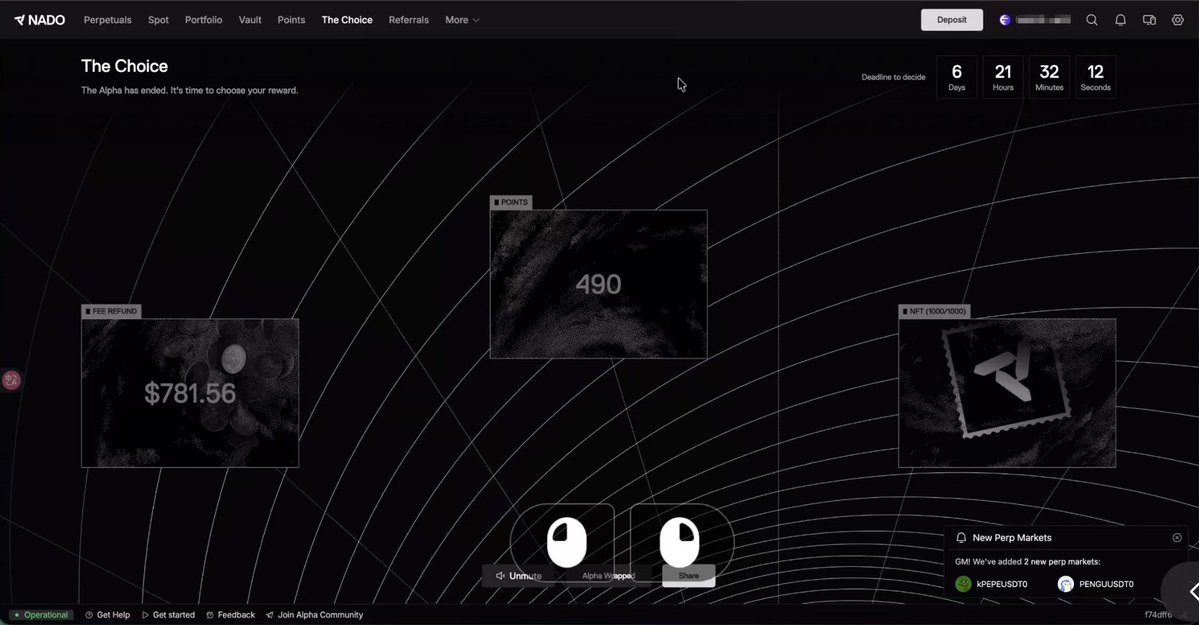
Task: Click 'The Alpha has ended' subtitle text
Action: [190, 90]
